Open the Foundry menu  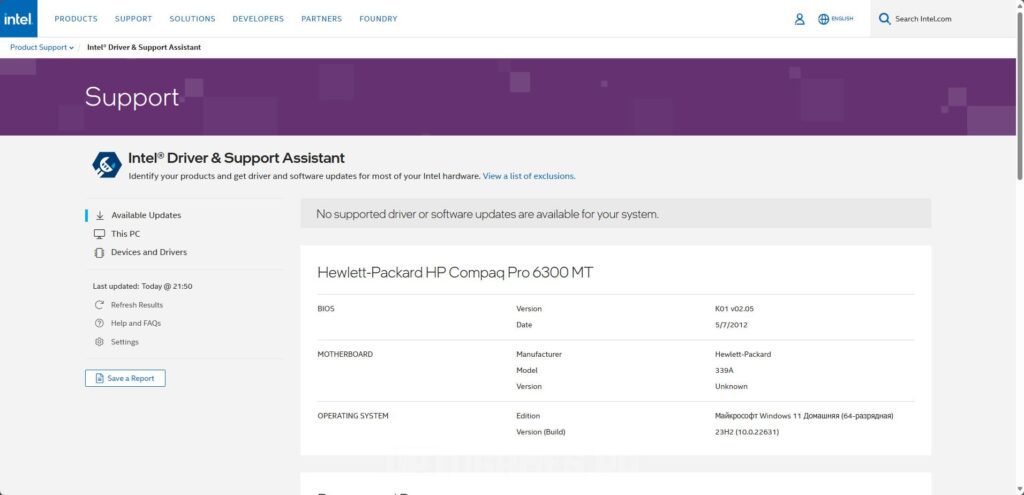click(378, 19)
